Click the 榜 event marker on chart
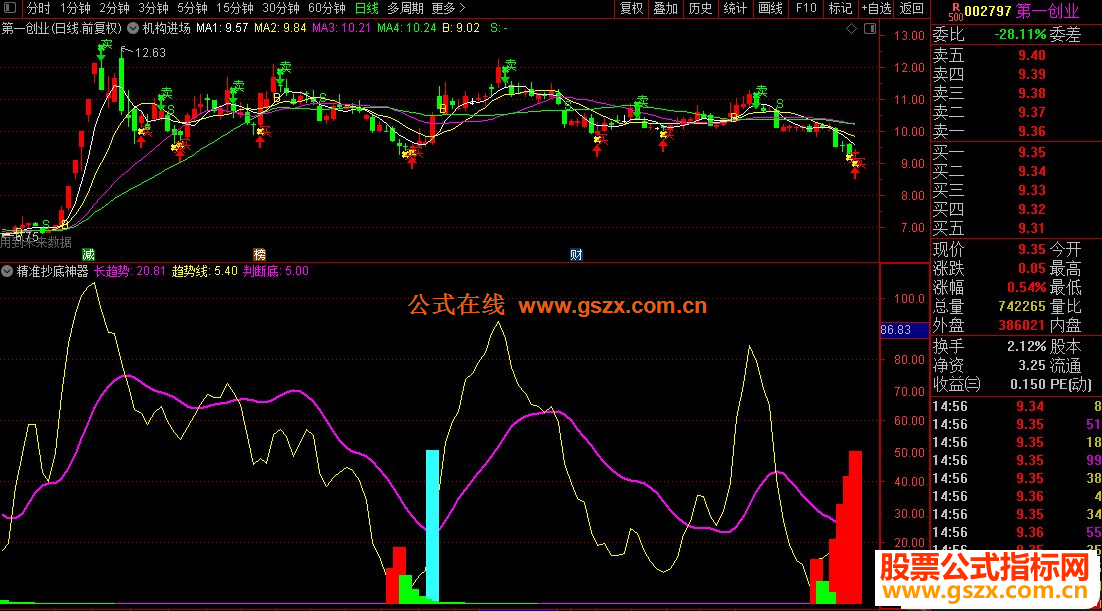1102x611 pixels. (x=259, y=255)
